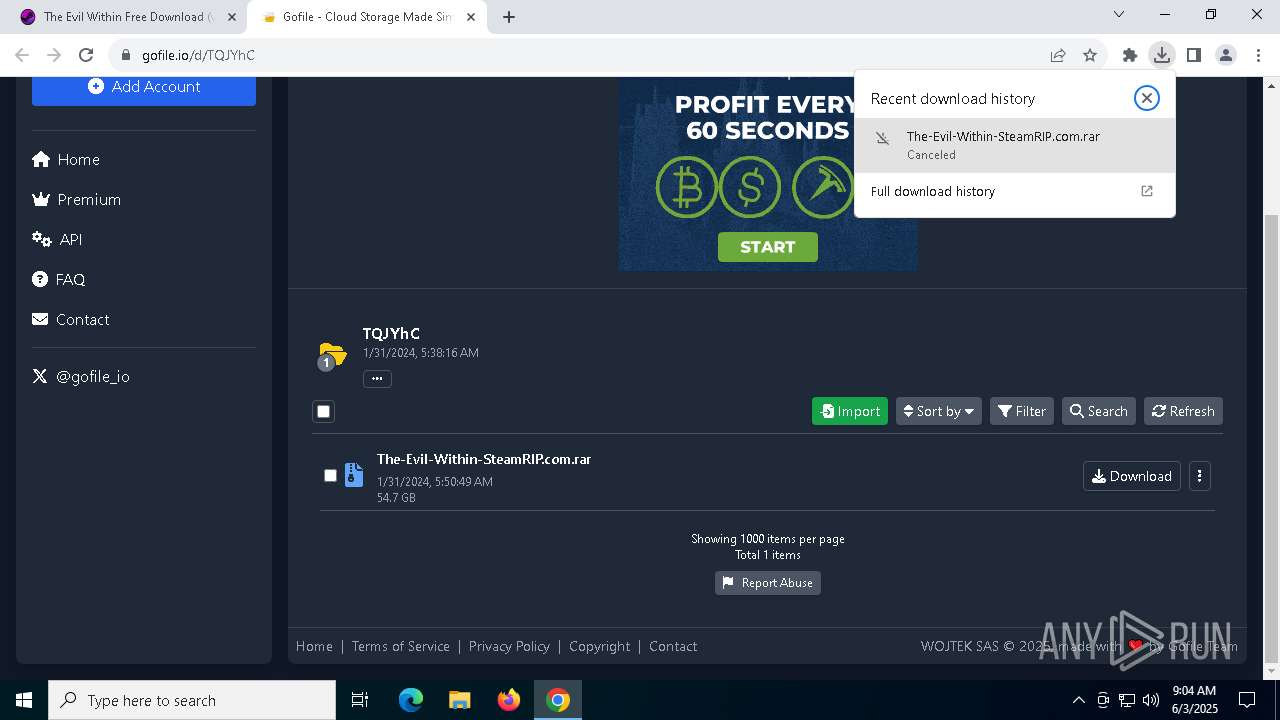
Task: Click the volume tray icon
Action: click(x=1151, y=700)
